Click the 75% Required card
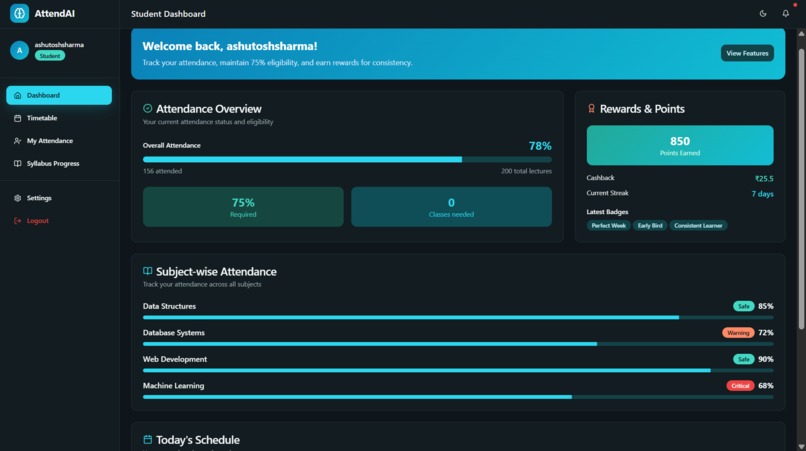Screen dimensions: 806x451 [x=243, y=207]
